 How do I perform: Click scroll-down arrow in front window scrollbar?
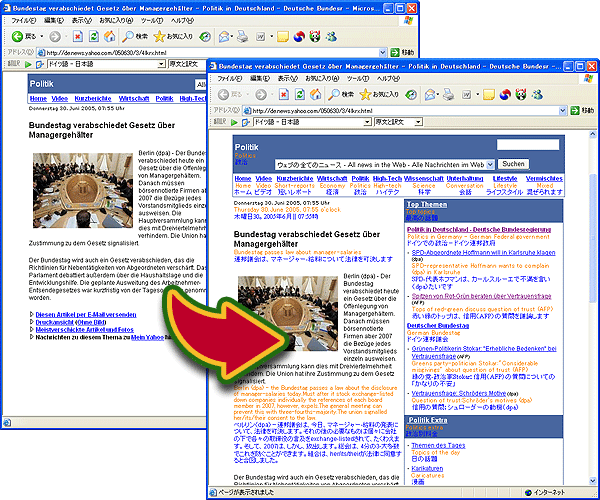pyautogui.click(x=593, y=481)
